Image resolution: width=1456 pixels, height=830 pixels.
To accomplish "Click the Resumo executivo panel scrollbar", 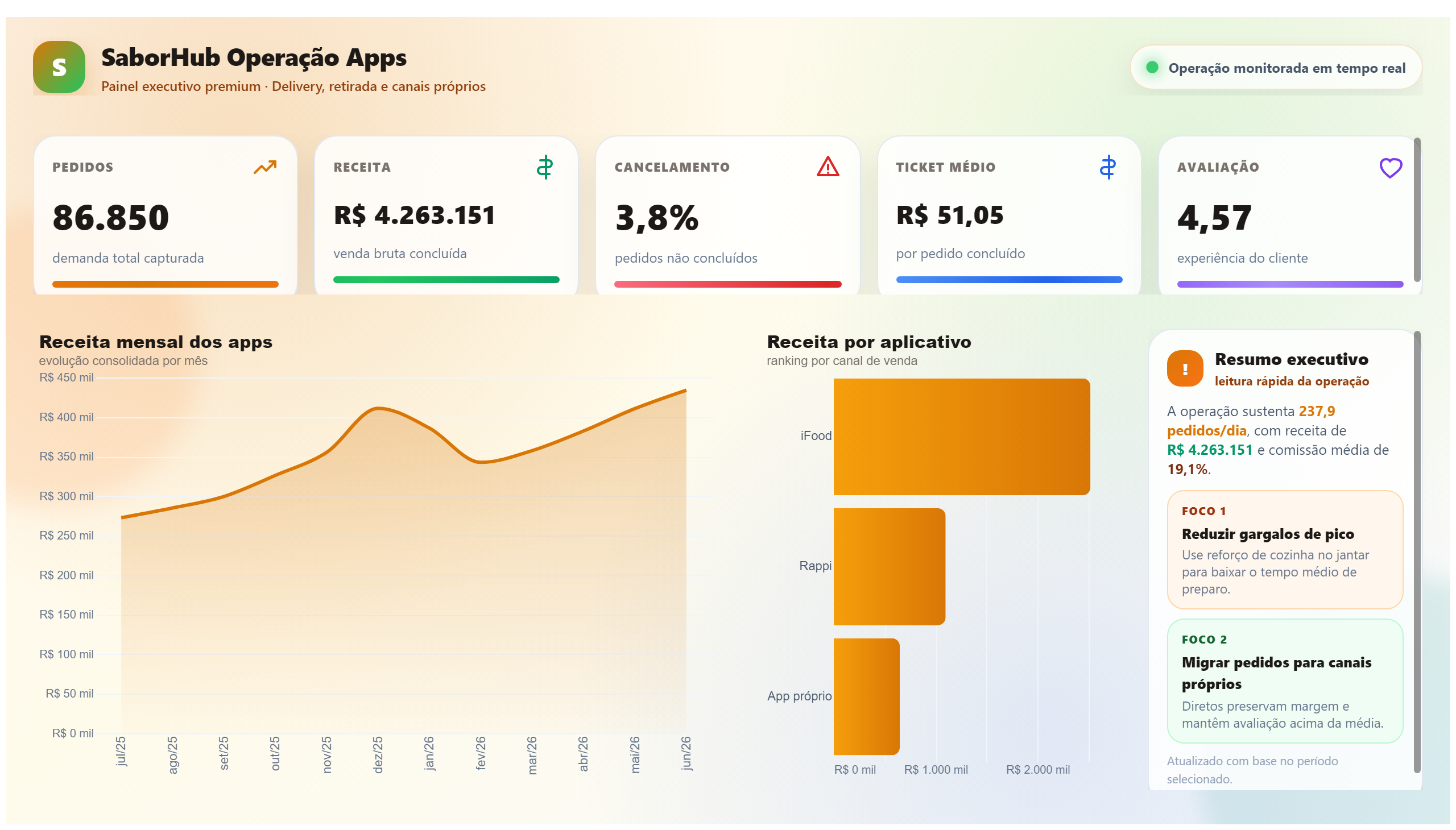I will (x=1417, y=552).
